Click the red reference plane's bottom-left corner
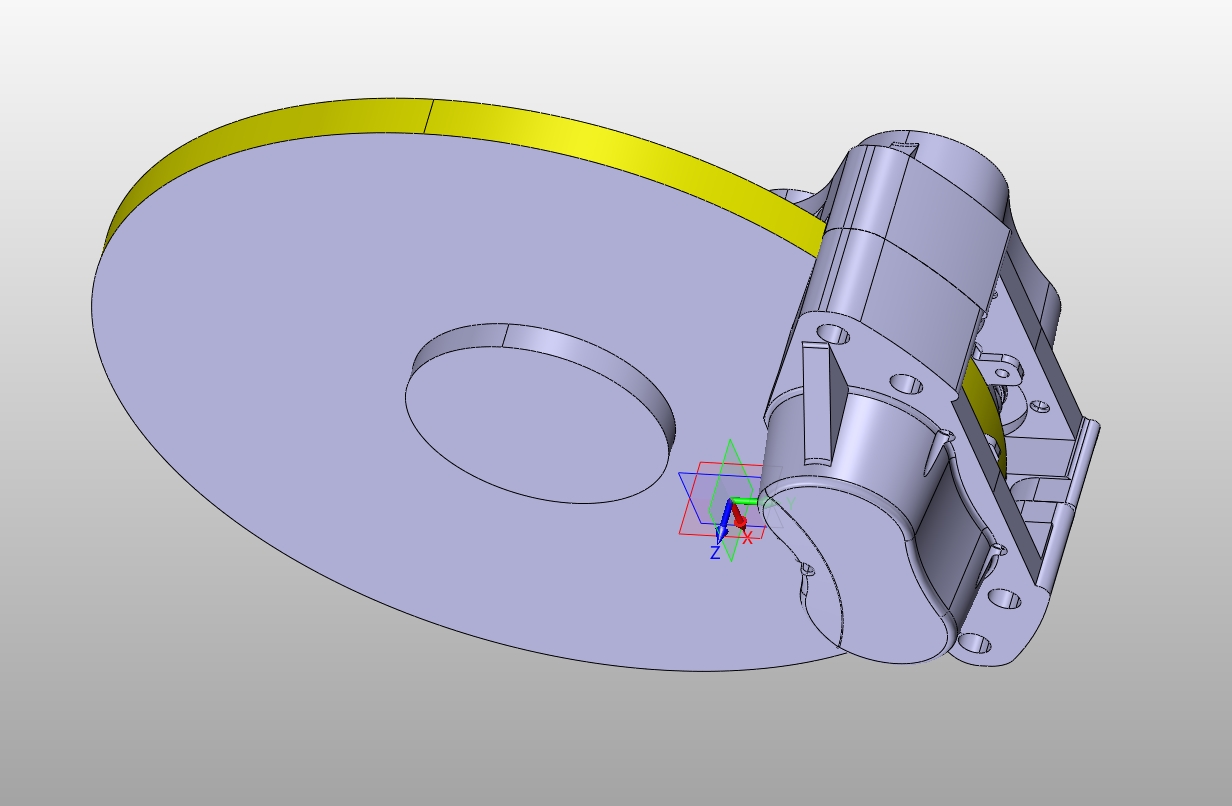Viewport: 1232px width, 806px height. click(x=681, y=533)
